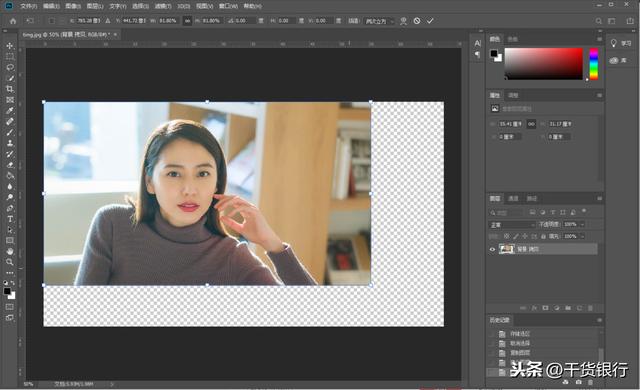Screen dimensions: 640x390
Task: Toggle visibility of the 背景 拷贝 layer
Action: pyautogui.click(x=492, y=249)
